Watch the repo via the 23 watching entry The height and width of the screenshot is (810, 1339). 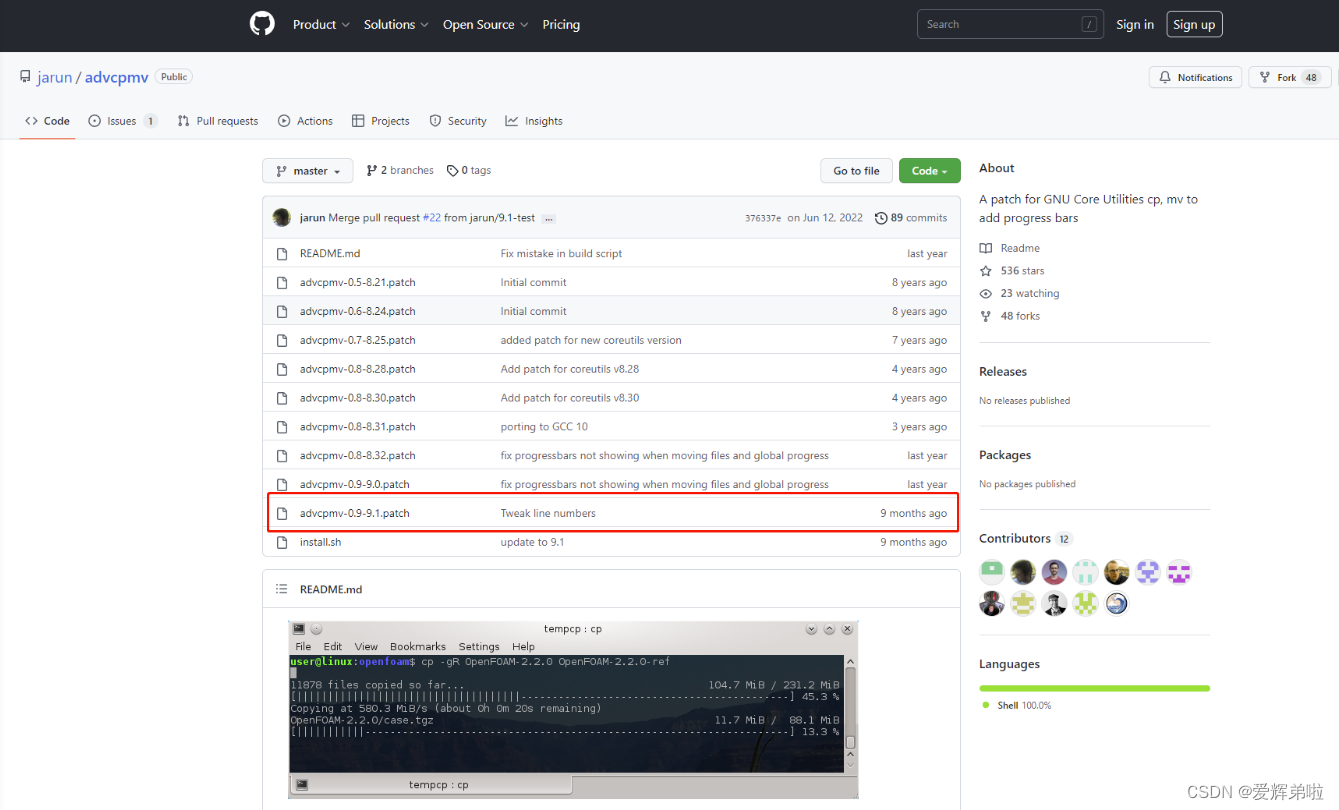click(x=1019, y=293)
